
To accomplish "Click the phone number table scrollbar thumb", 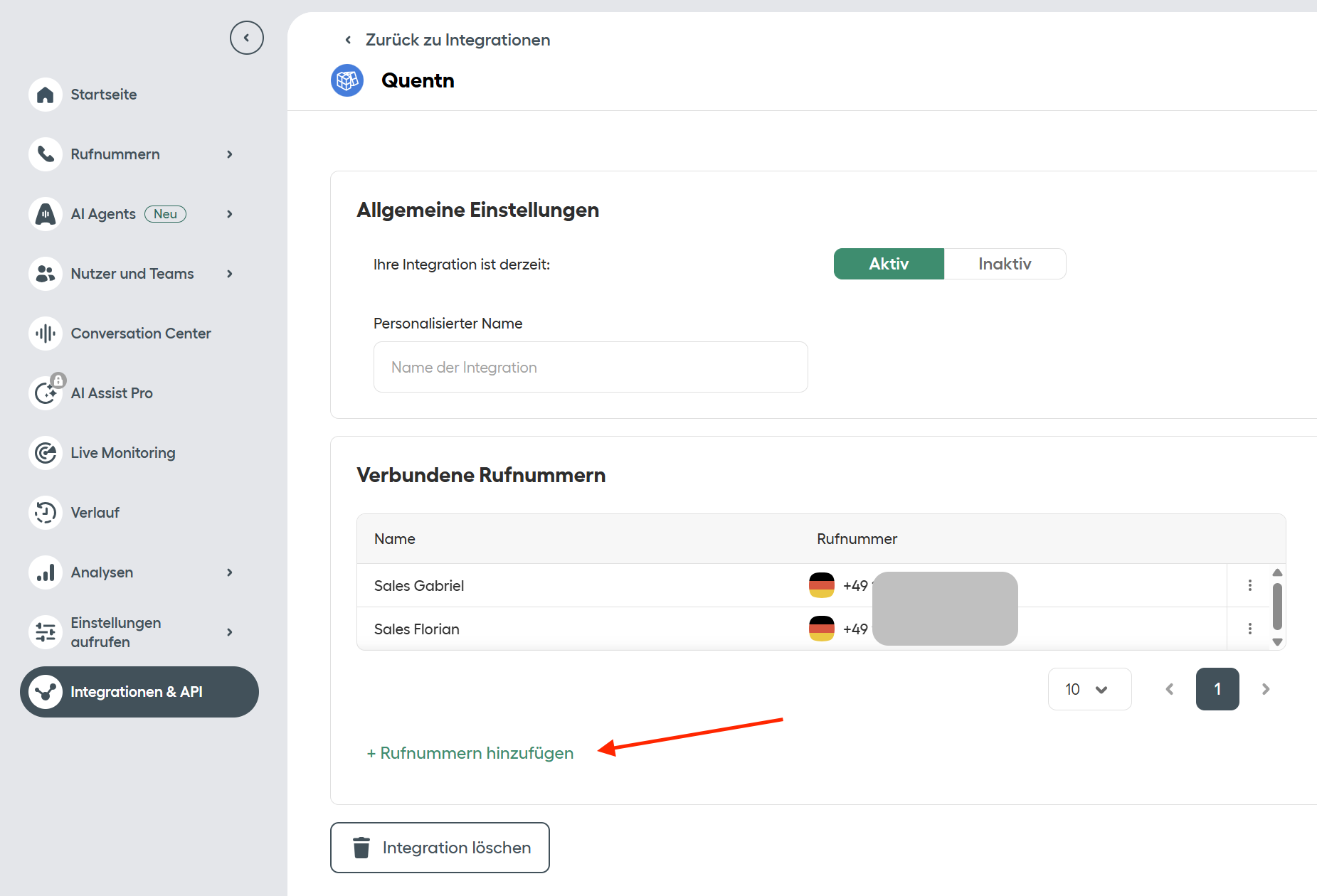I will 1277,607.
